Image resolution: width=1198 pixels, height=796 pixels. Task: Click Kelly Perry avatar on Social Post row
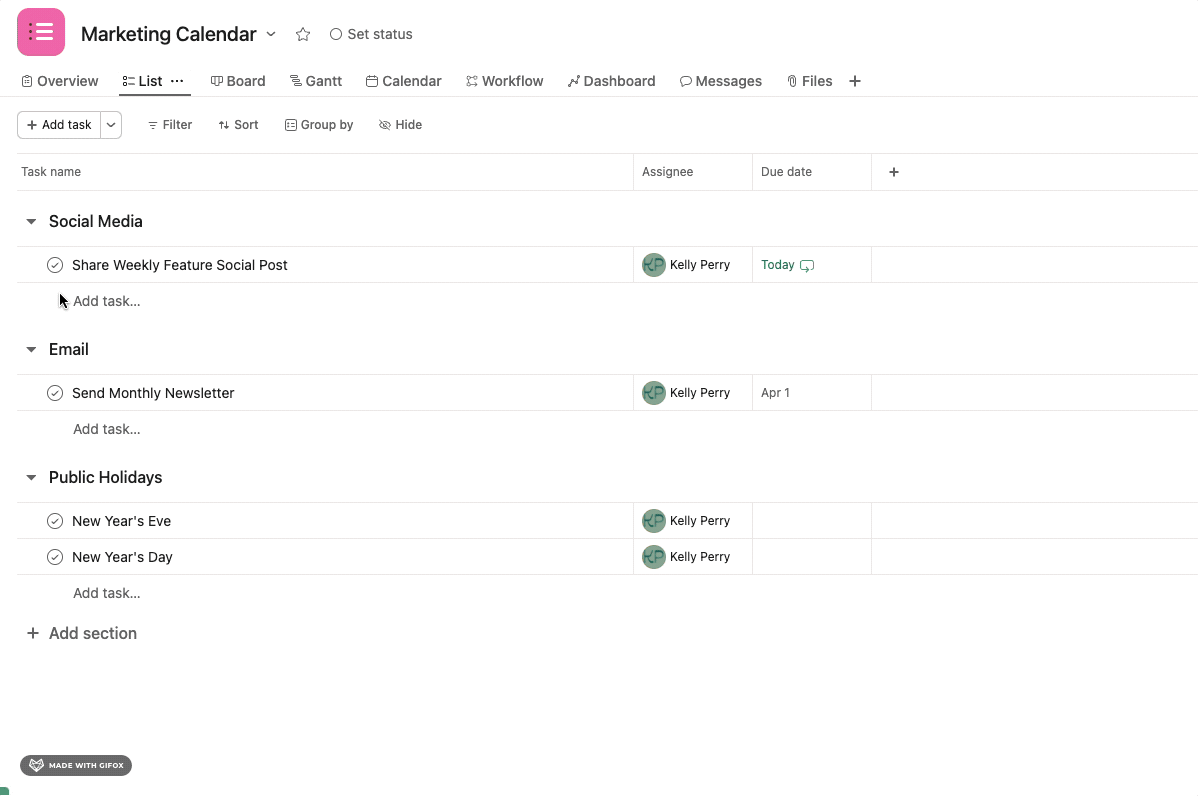[654, 265]
